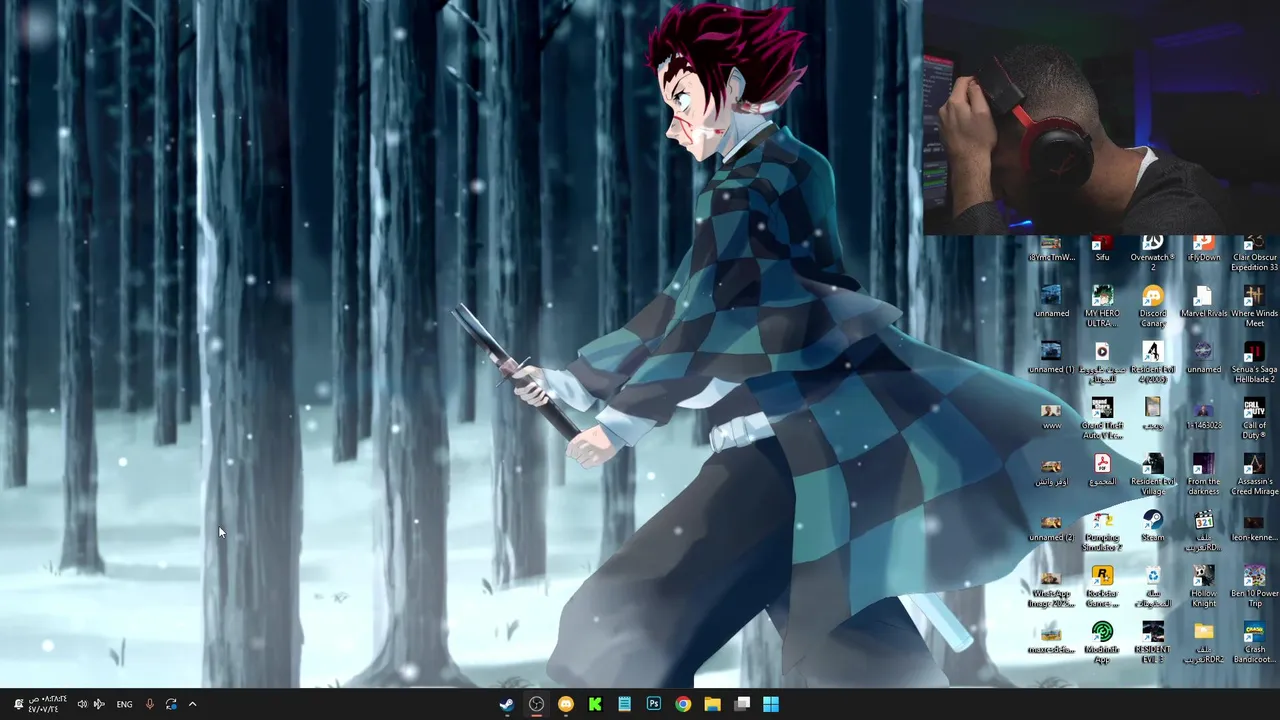Open the notification bell in the taskbar
Viewport: 1280px width, 720px height.
coord(18,704)
